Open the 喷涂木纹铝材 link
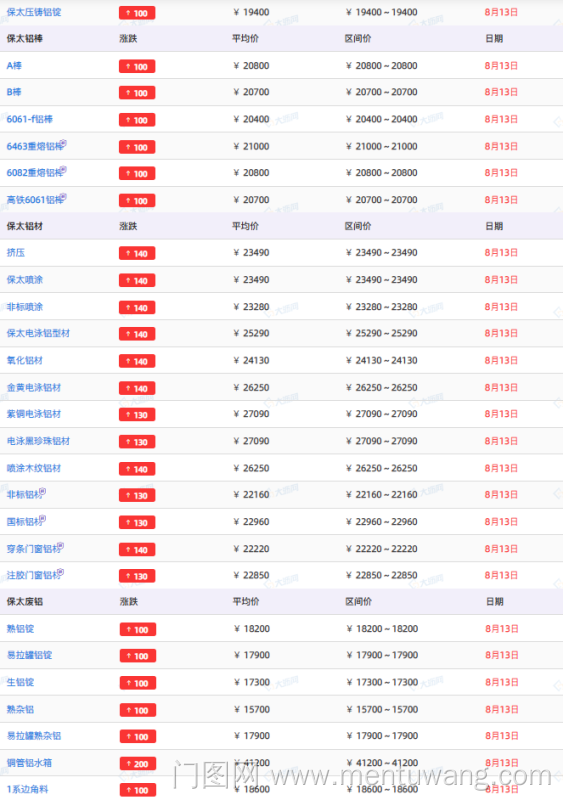This screenshot has width=563, height=800. pos(34,468)
